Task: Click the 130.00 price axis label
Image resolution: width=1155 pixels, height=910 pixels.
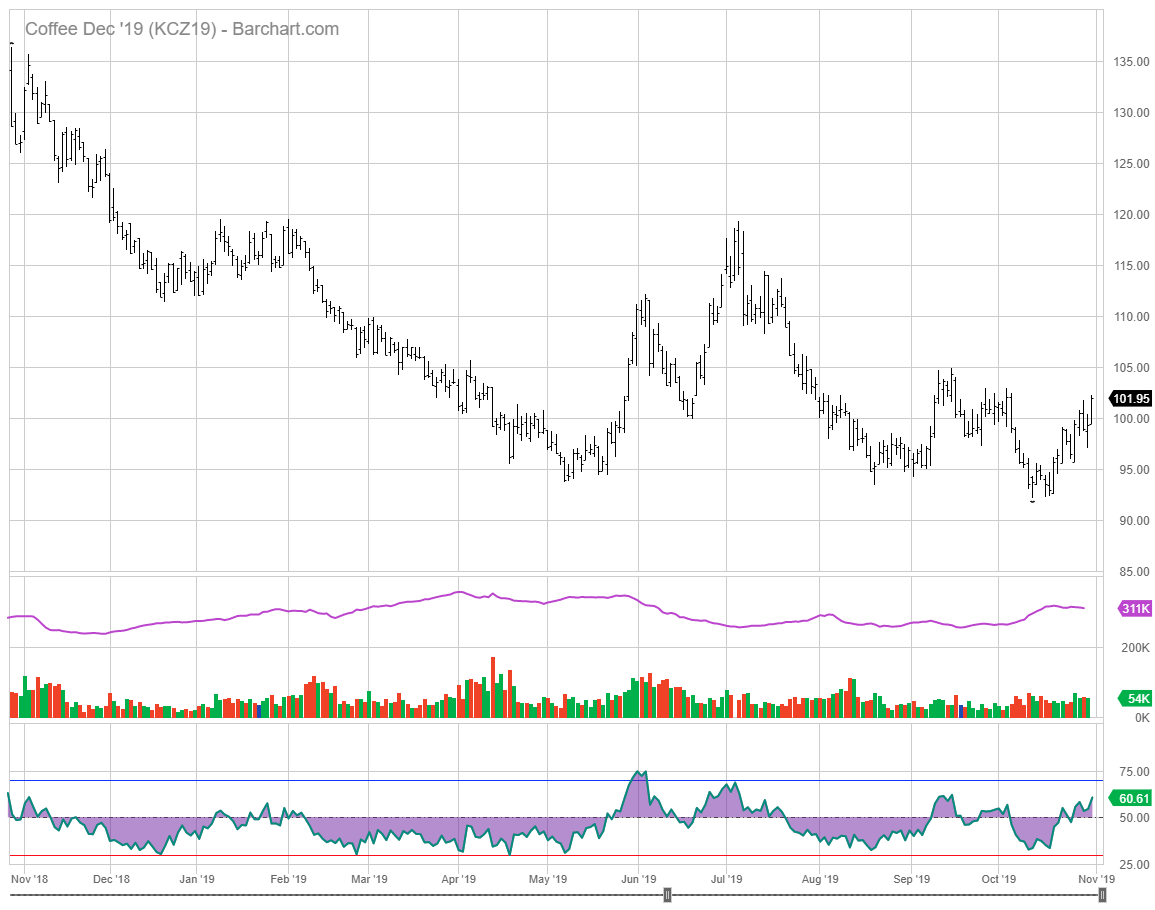Action: tap(1131, 113)
